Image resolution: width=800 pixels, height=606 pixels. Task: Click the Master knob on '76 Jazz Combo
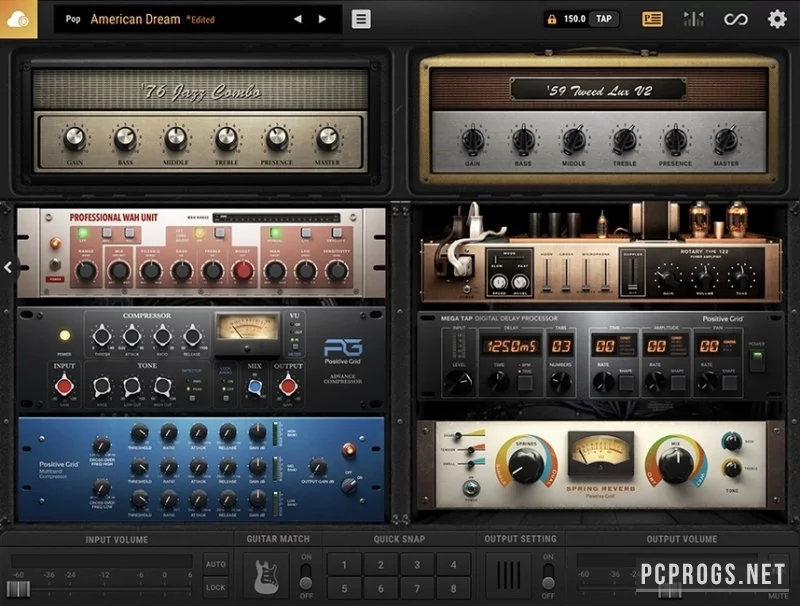click(x=328, y=139)
